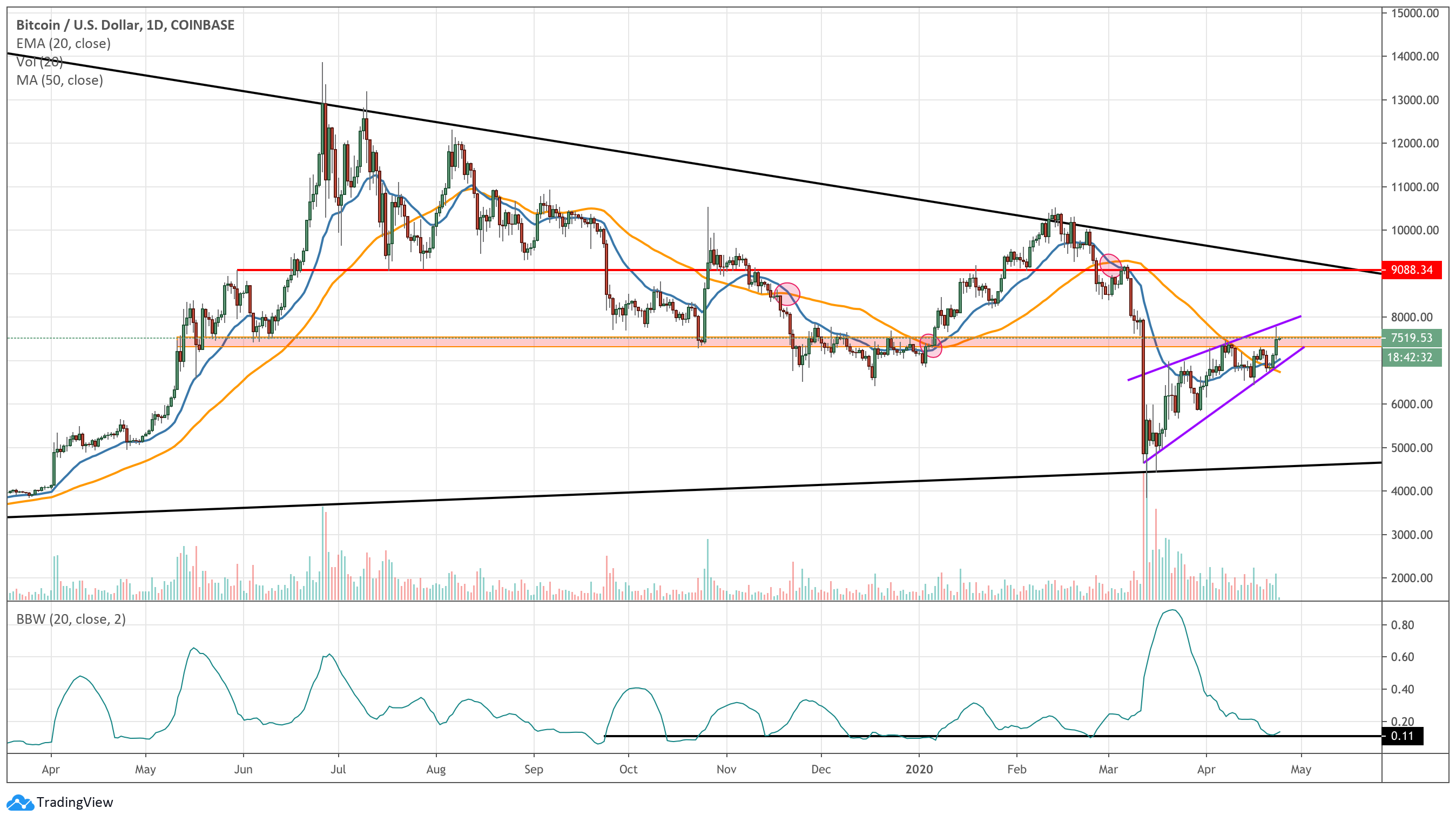
Task: Click the 11000.00 price axis label
Action: (1415, 187)
